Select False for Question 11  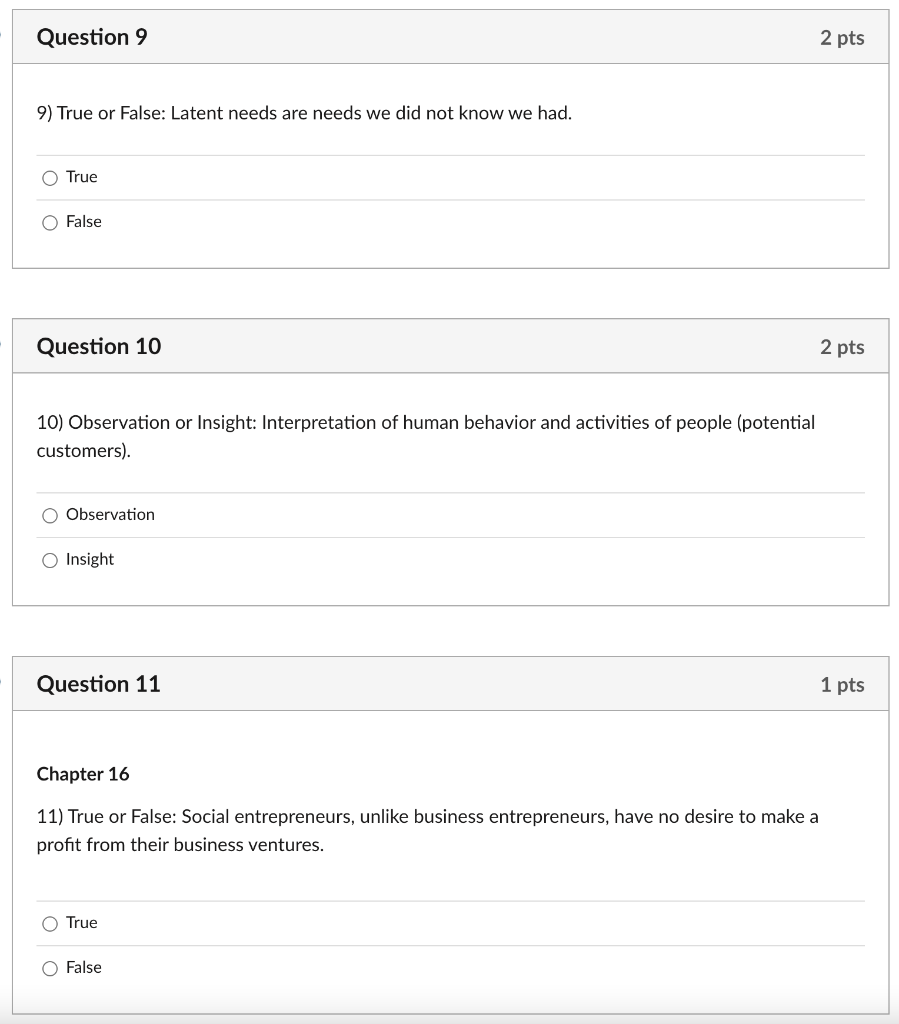click(x=50, y=968)
